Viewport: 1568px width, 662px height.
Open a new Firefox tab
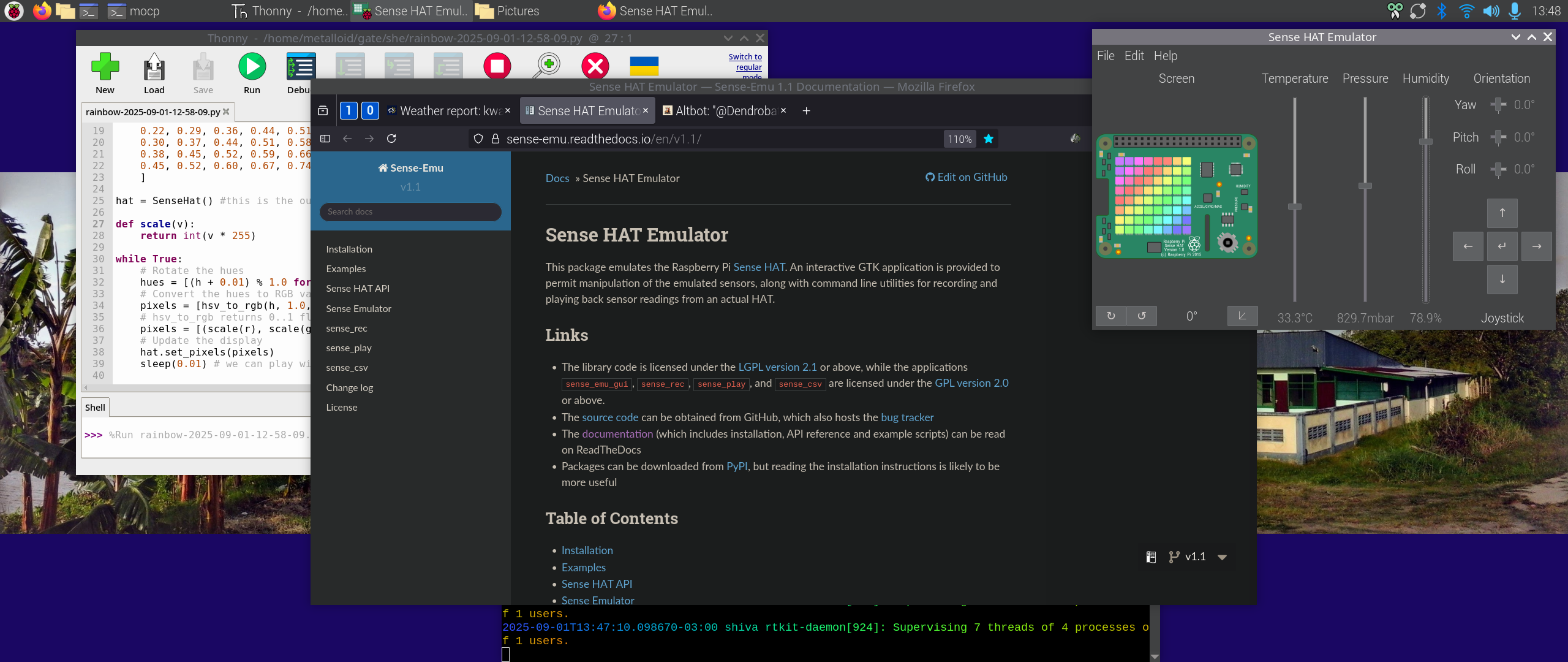(806, 111)
